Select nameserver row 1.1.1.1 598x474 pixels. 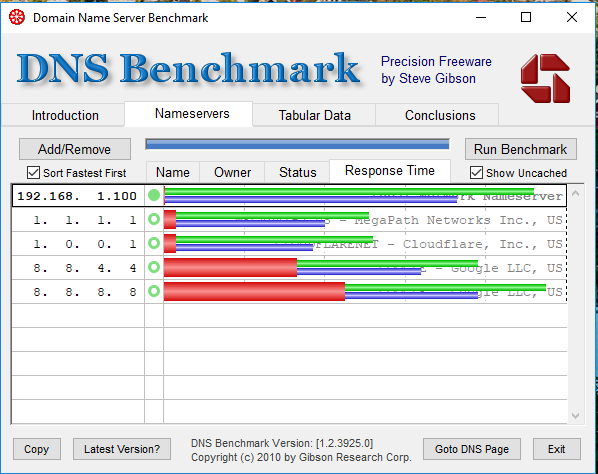click(289, 220)
